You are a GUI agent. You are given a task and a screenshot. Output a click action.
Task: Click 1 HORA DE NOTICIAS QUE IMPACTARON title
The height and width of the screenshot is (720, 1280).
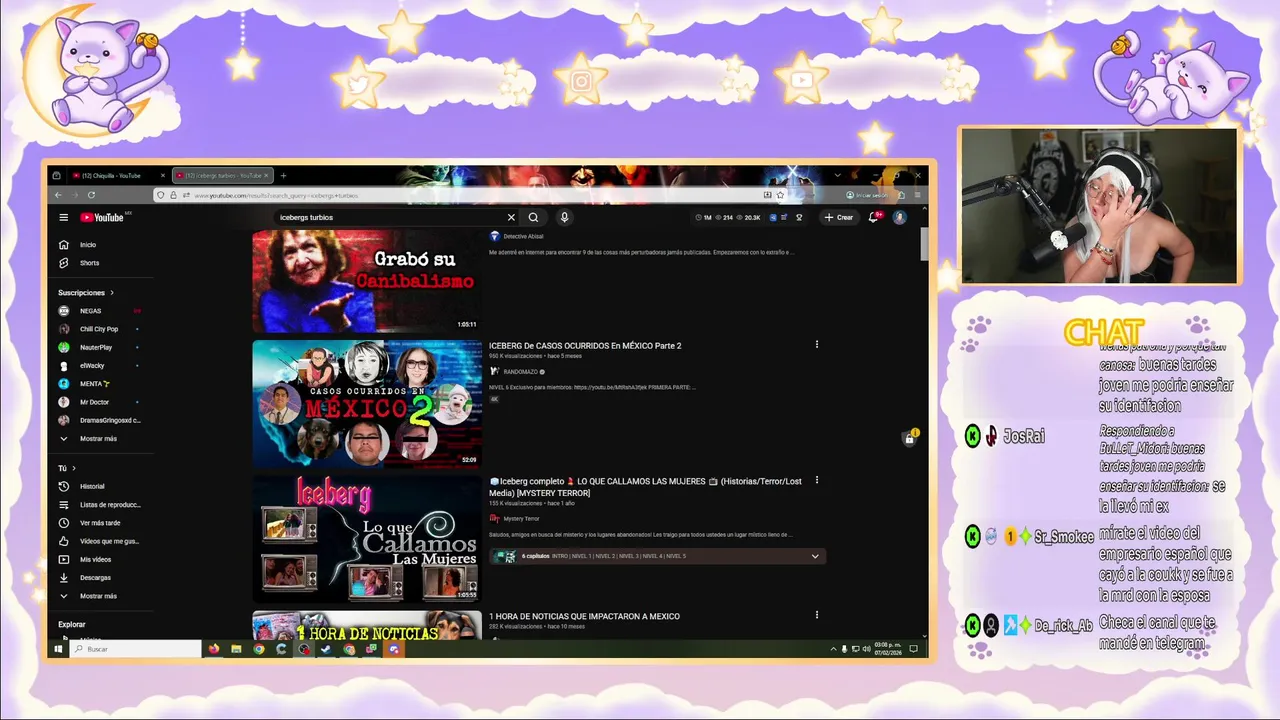click(x=584, y=616)
